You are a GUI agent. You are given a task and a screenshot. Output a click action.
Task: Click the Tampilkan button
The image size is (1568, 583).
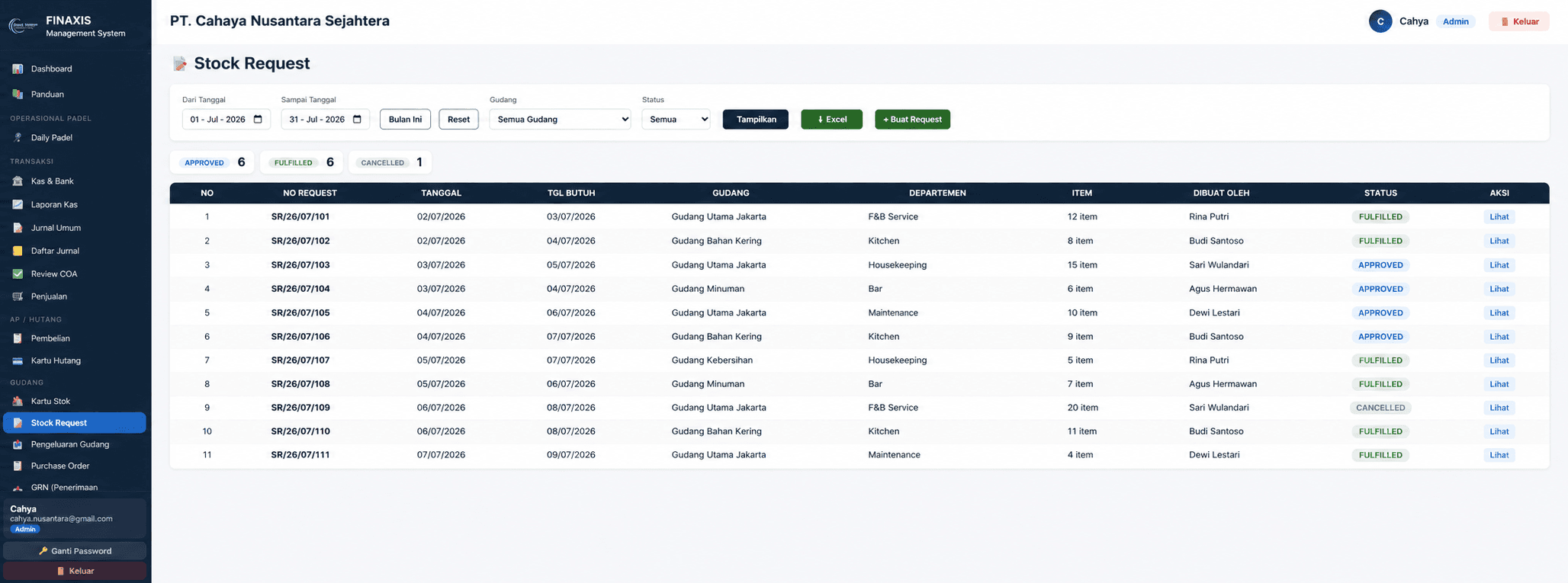(756, 119)
